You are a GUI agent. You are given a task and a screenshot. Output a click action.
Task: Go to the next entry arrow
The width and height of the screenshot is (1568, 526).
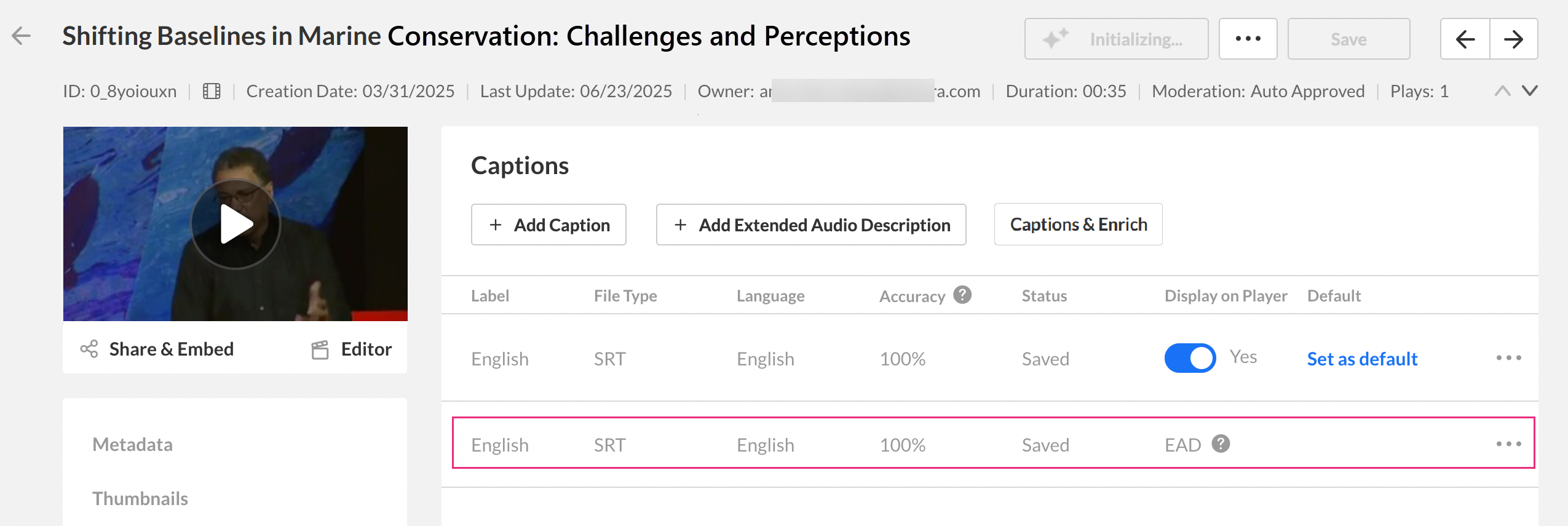pos(1513,39)
